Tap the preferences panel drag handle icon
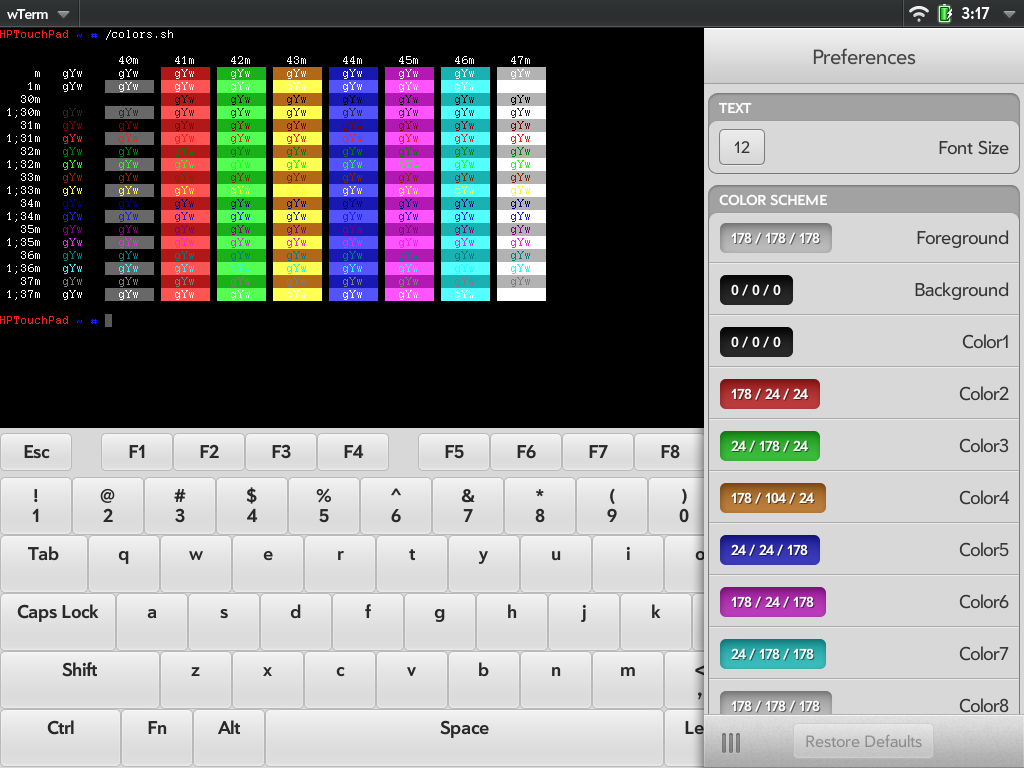 731,742
